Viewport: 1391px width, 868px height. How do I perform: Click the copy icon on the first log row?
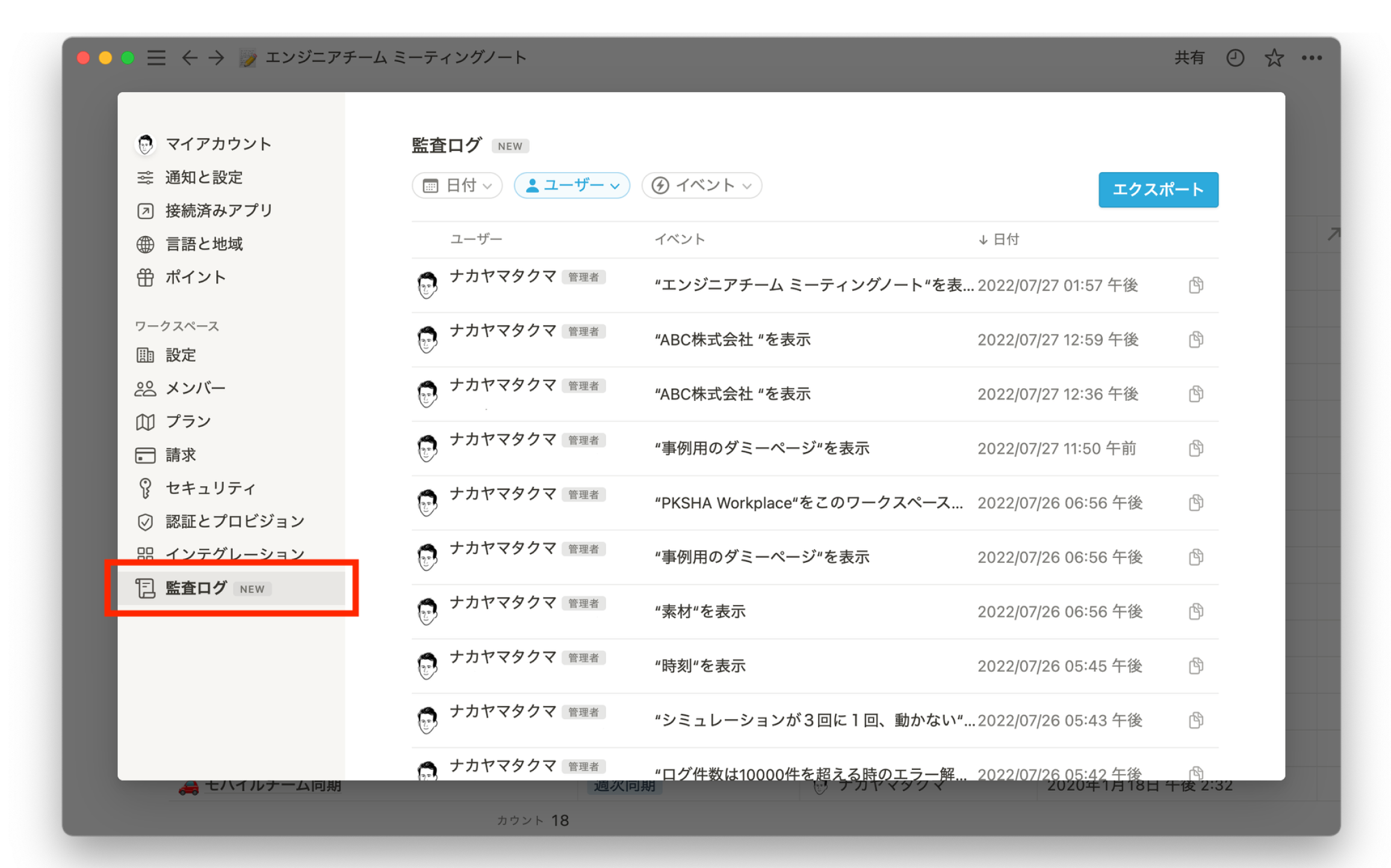point(1195,285)
